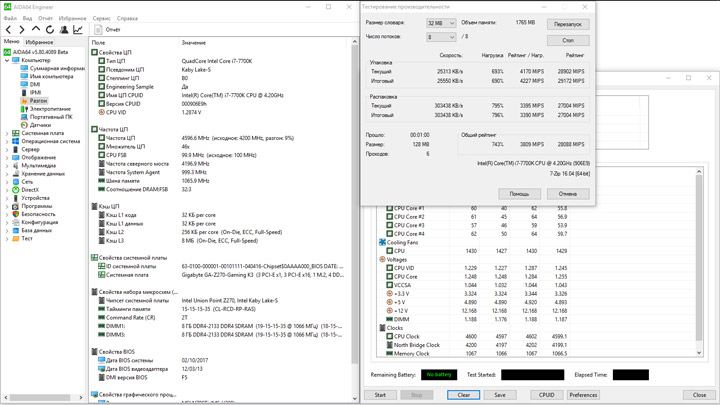The image size is (720, 405).
Task: Expand the Сеть tree node
Action: coord(6,182)
